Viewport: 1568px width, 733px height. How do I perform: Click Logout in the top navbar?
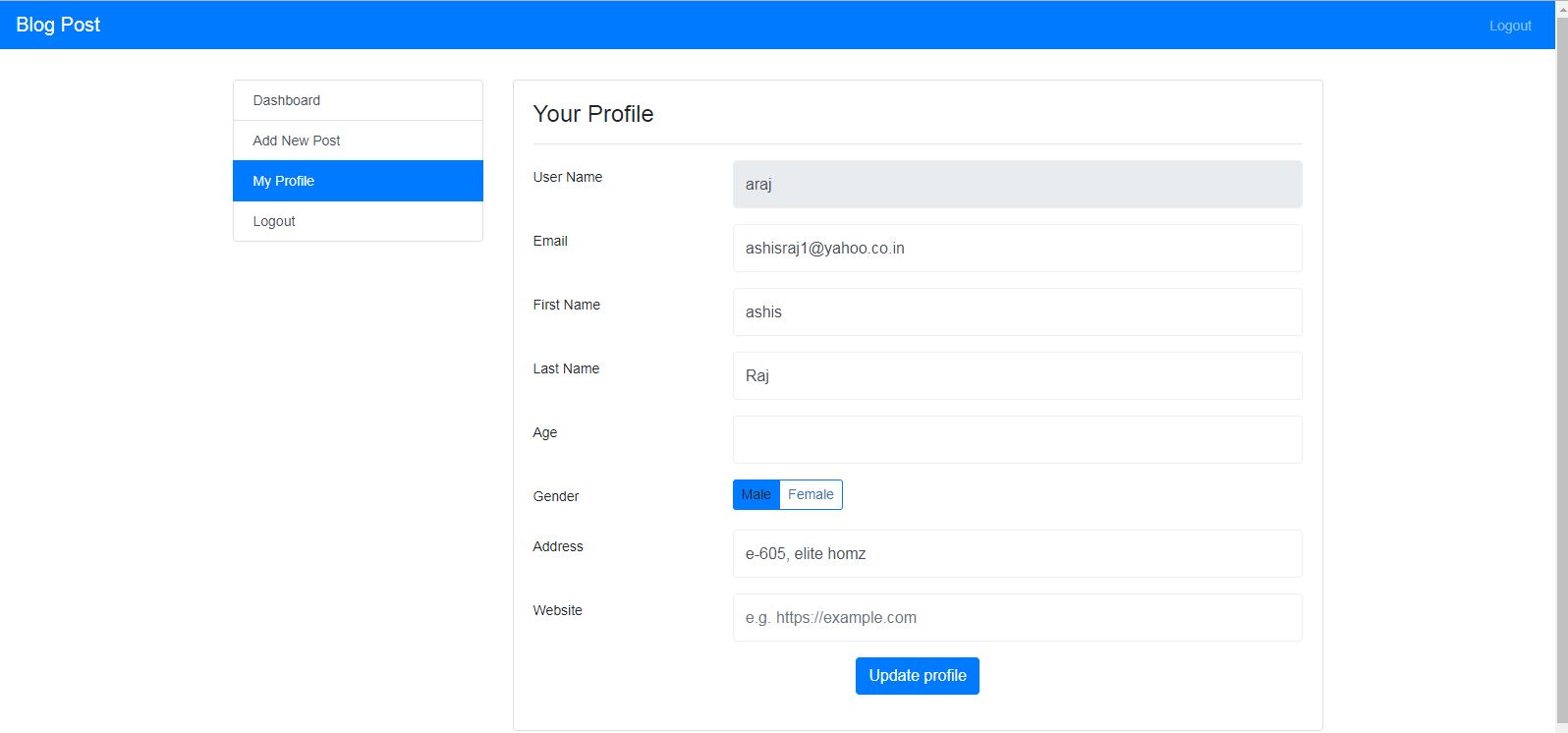1510,26
